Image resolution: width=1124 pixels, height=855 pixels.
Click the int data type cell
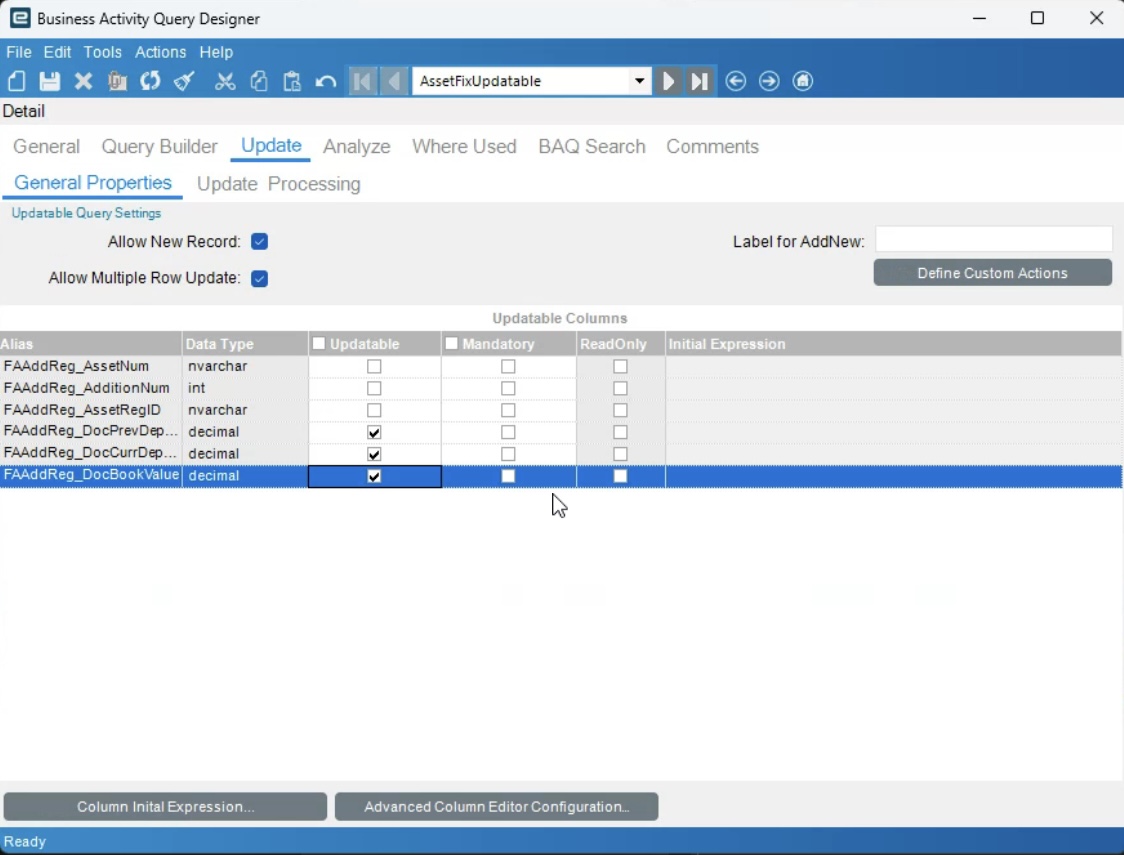[x=245, y=388]
